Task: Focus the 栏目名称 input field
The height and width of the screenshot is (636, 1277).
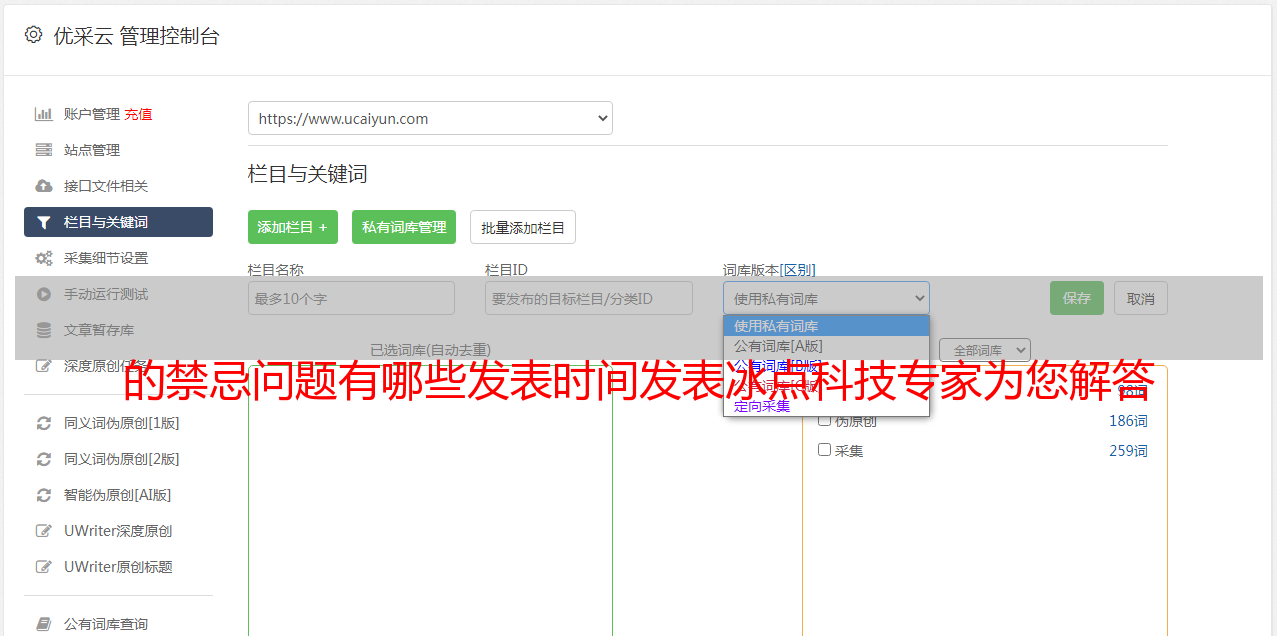Action: [351, 298]
